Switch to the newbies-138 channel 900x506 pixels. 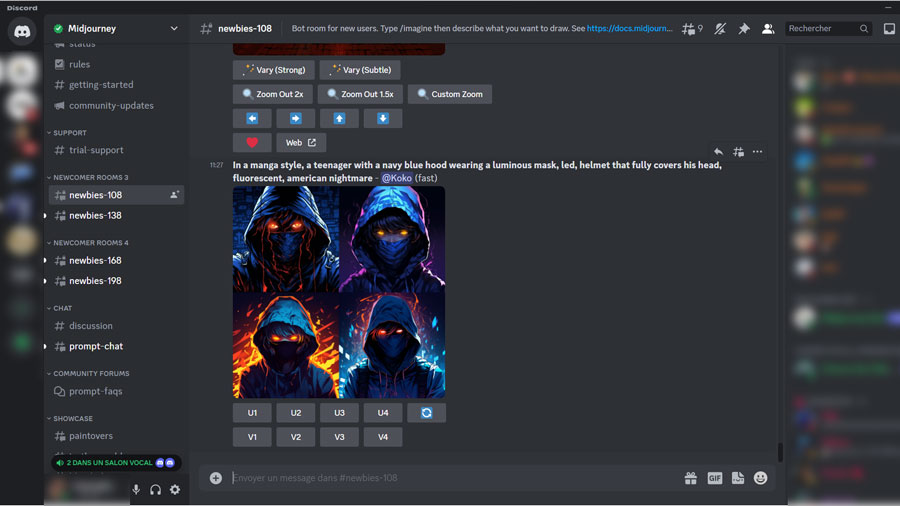point(95,215)
